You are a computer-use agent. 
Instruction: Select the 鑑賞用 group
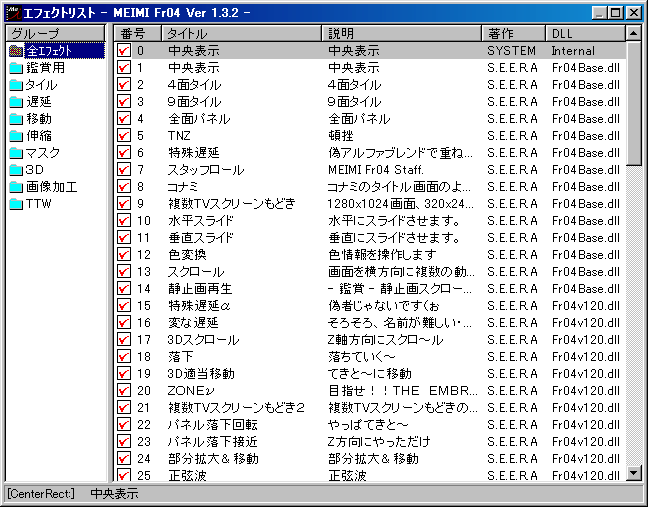coord(45,68)
